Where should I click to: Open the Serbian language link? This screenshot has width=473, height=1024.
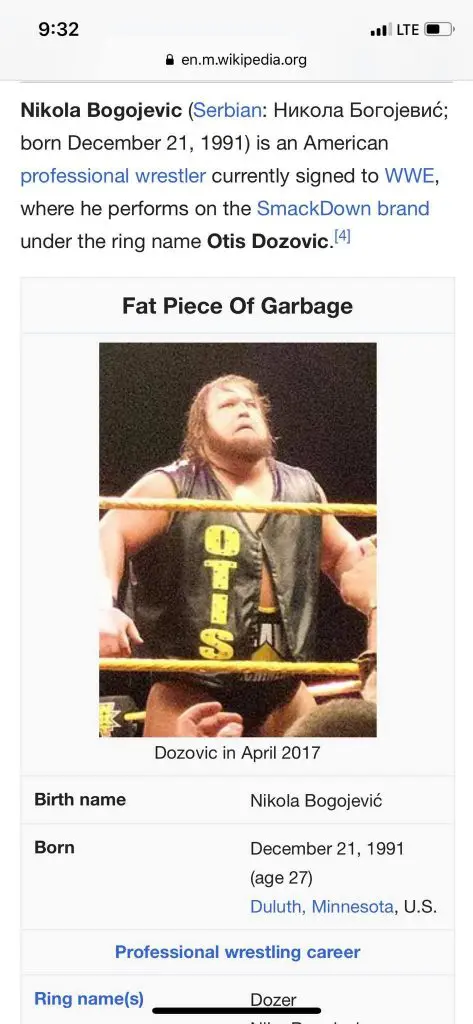point(227,110)
